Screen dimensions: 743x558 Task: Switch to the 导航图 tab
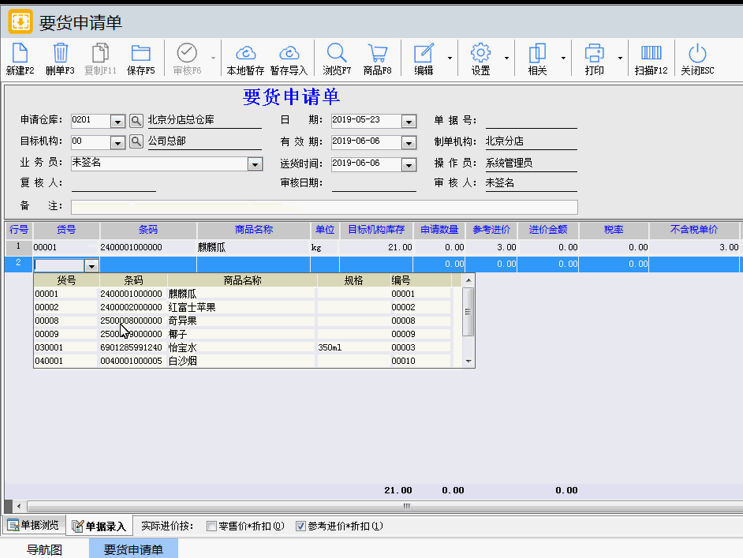[x=44, y=549]
